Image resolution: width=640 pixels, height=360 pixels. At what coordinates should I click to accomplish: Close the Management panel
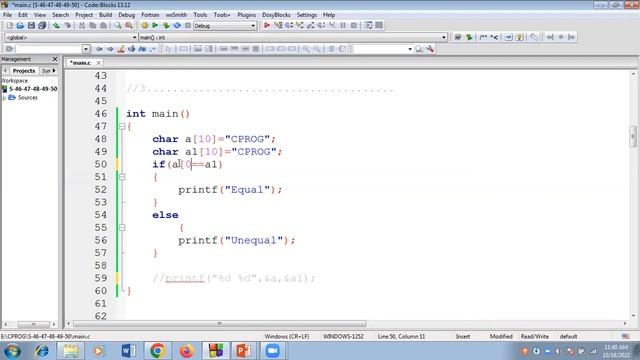point(55,59)
